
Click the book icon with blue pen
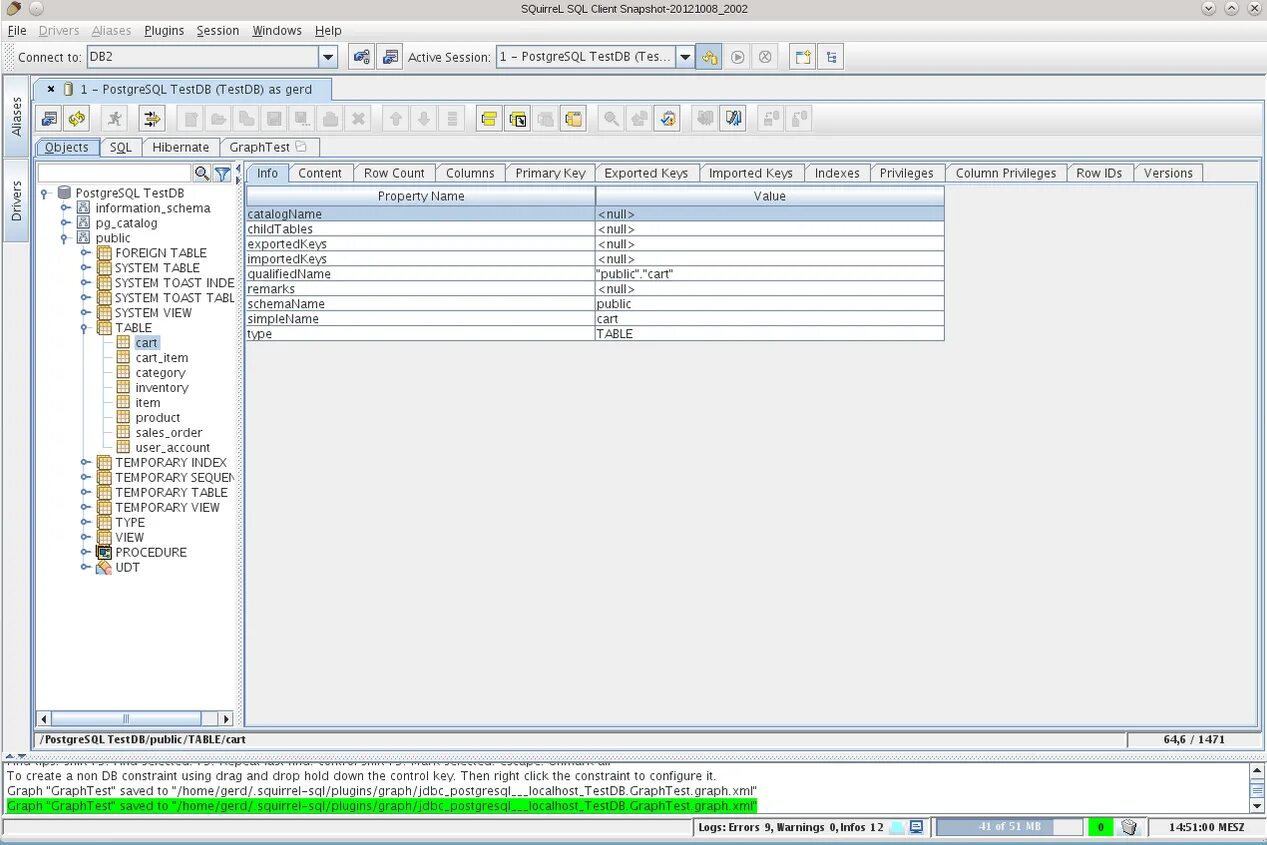coord(733,119)
